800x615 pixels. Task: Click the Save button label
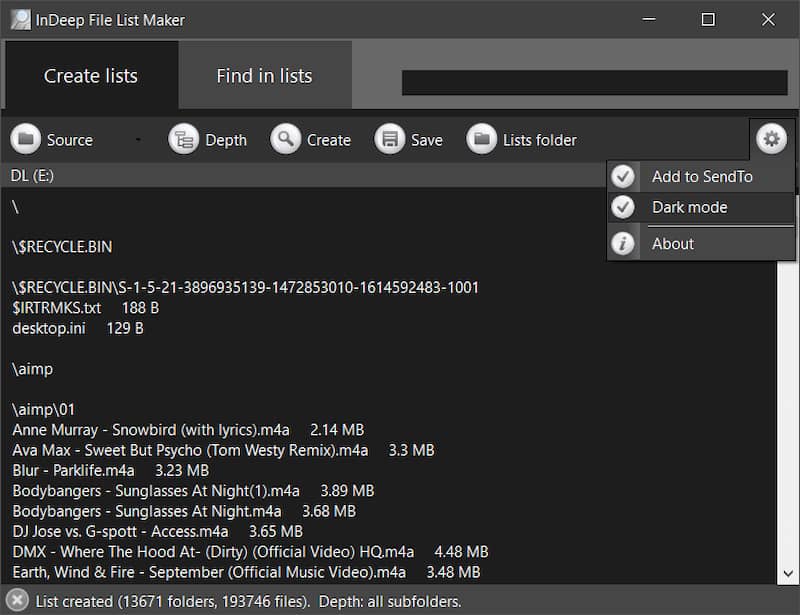(x=427, y=140)
